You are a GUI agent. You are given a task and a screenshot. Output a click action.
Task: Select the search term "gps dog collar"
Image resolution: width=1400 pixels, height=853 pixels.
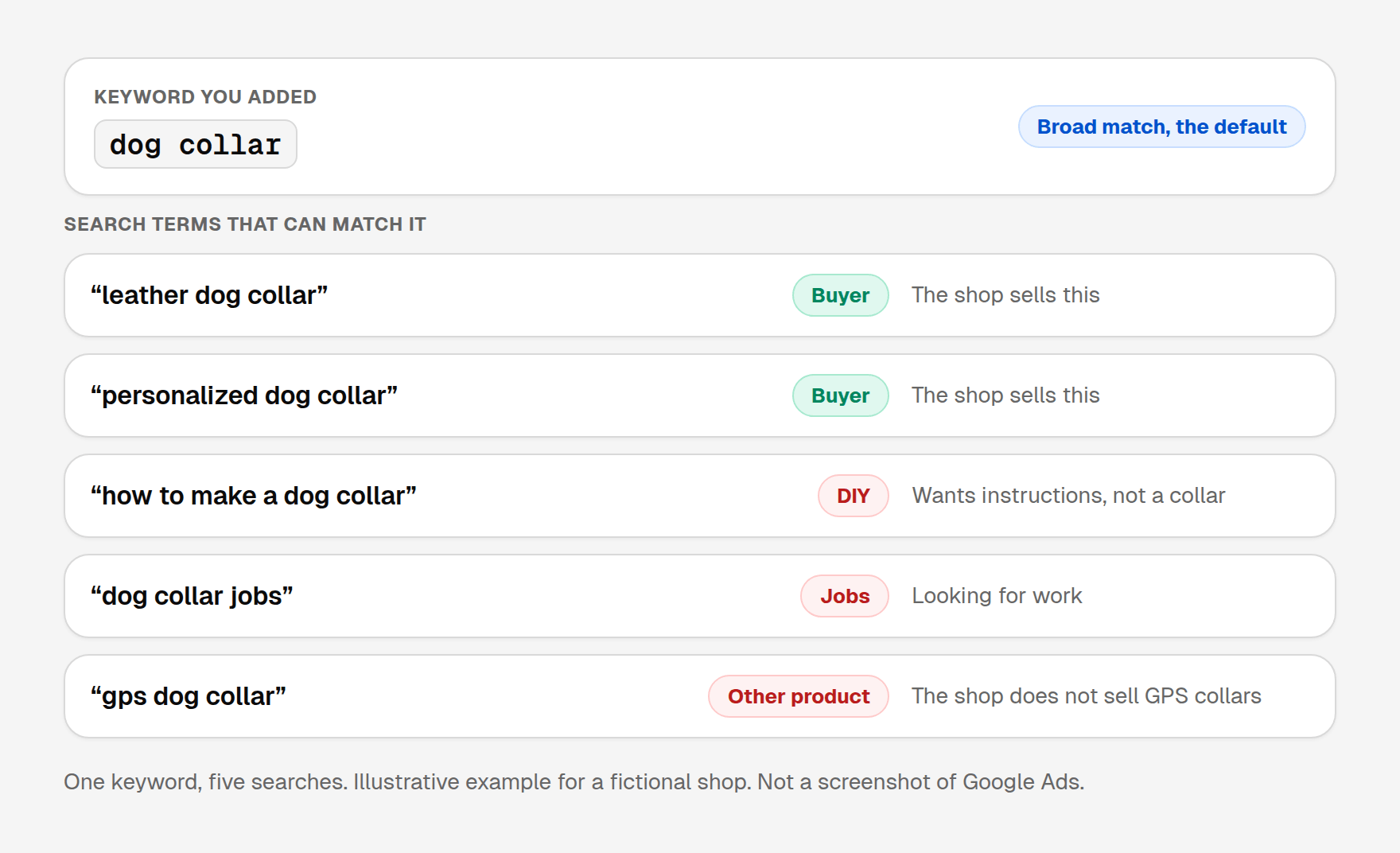pos(189,696)
